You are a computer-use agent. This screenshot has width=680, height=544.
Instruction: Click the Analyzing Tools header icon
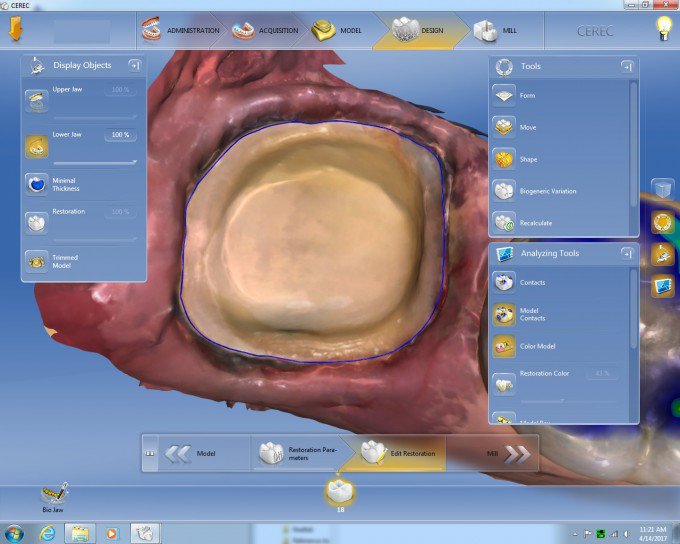point(504,254)
